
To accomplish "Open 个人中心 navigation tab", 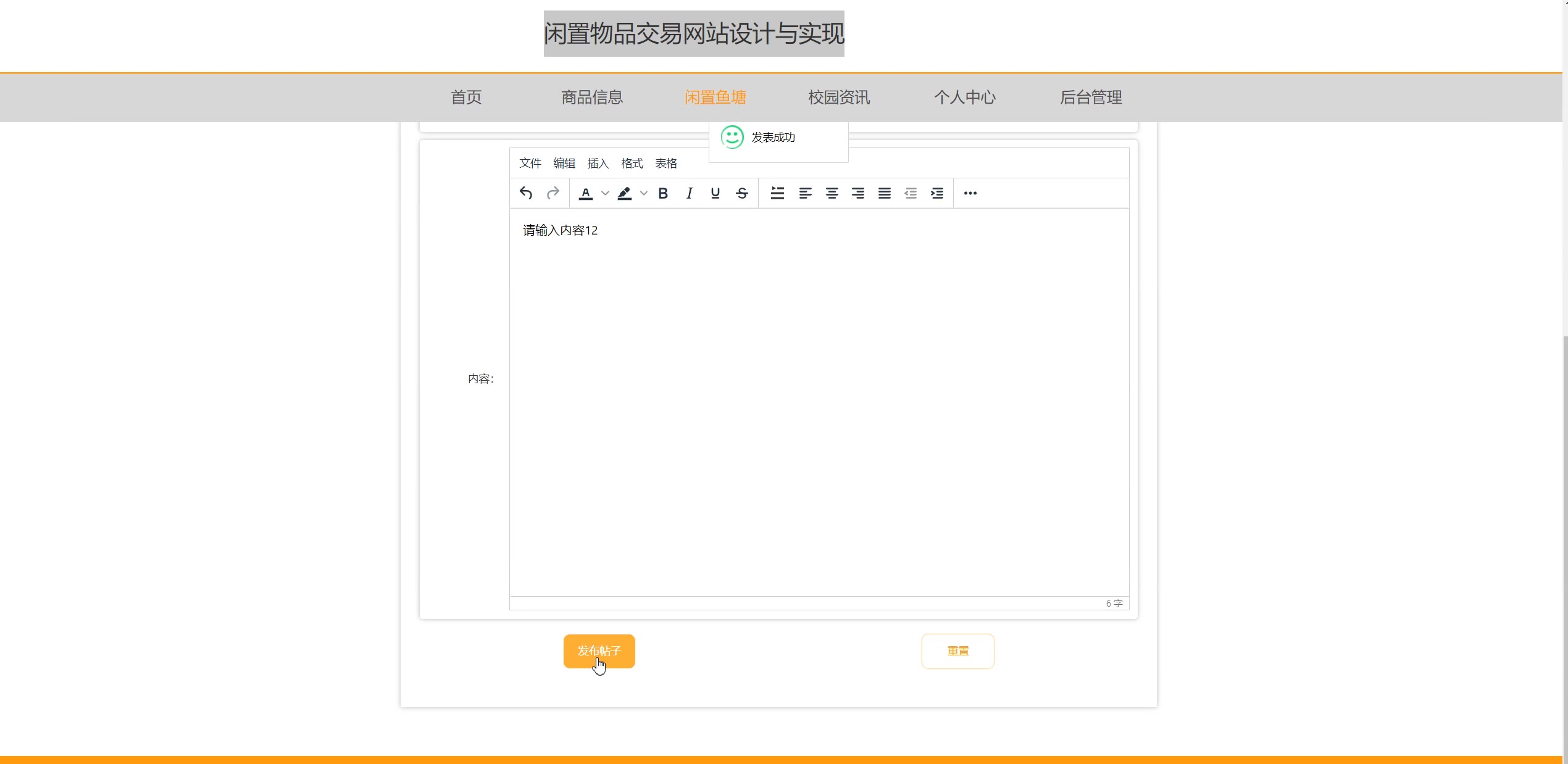I will [x=965, y=98].
